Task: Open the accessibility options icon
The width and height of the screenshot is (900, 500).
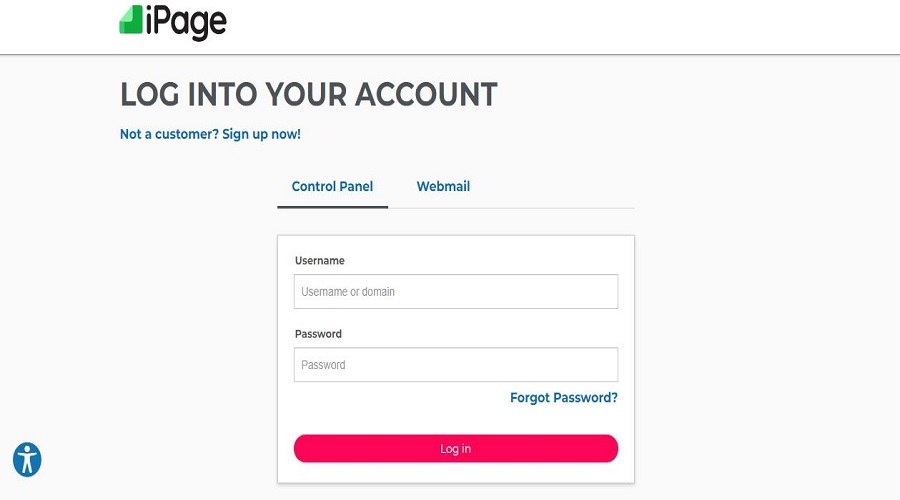Action: (27, 459)
